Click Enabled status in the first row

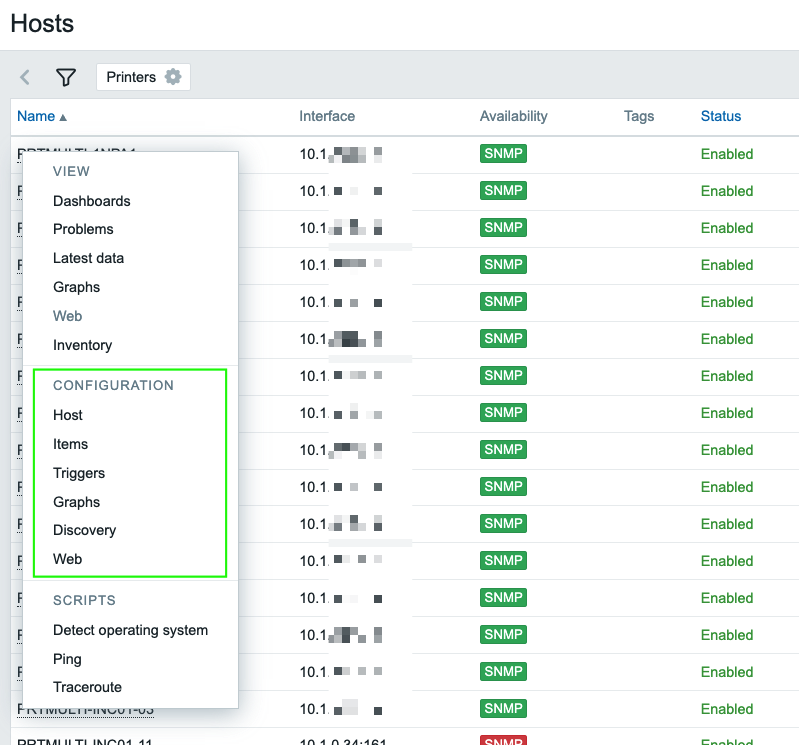point(726,154)
